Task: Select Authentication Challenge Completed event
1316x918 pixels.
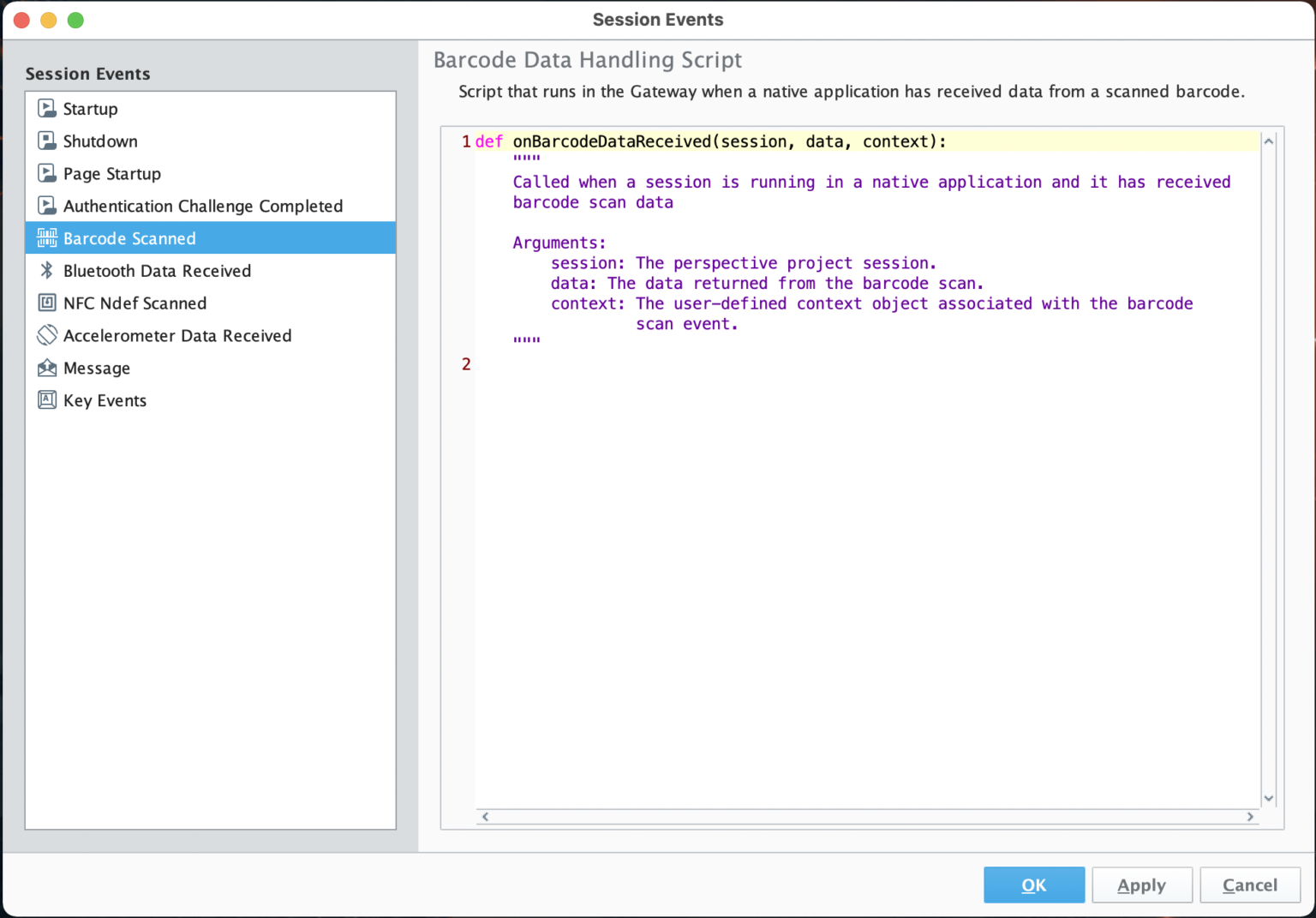Action: click(202, 207)
